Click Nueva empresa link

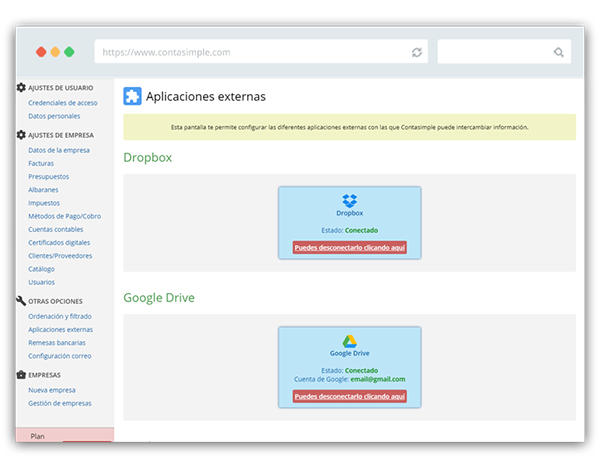[x=52, y=390]
